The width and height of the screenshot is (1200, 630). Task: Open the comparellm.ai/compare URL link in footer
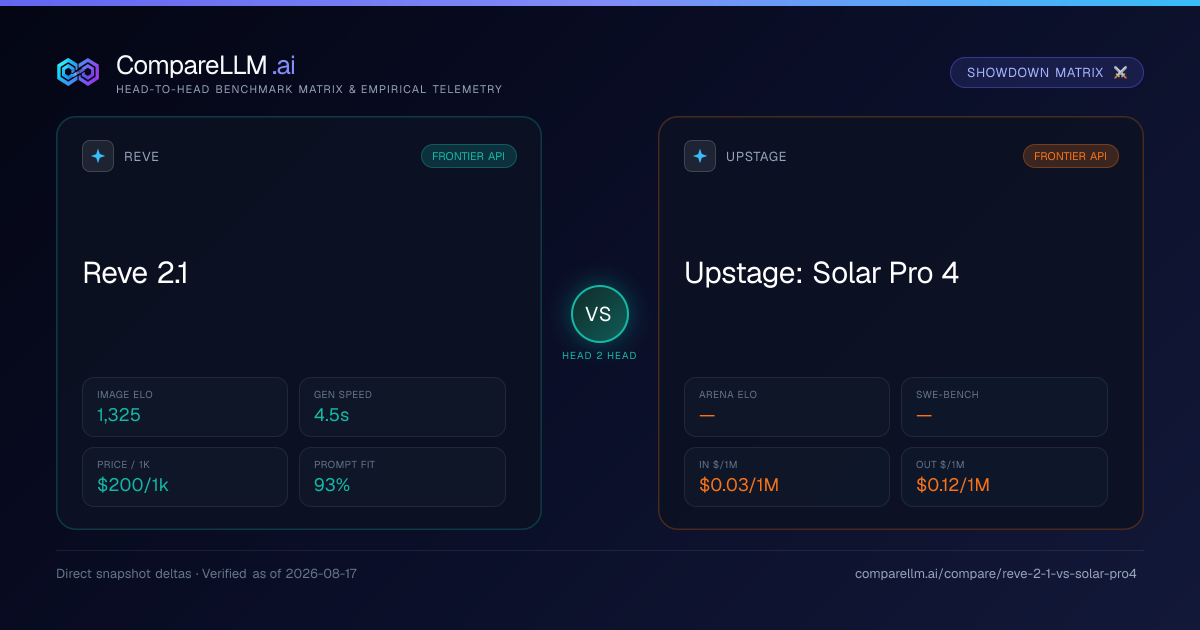pyautogui.click(x=996, y=574)
